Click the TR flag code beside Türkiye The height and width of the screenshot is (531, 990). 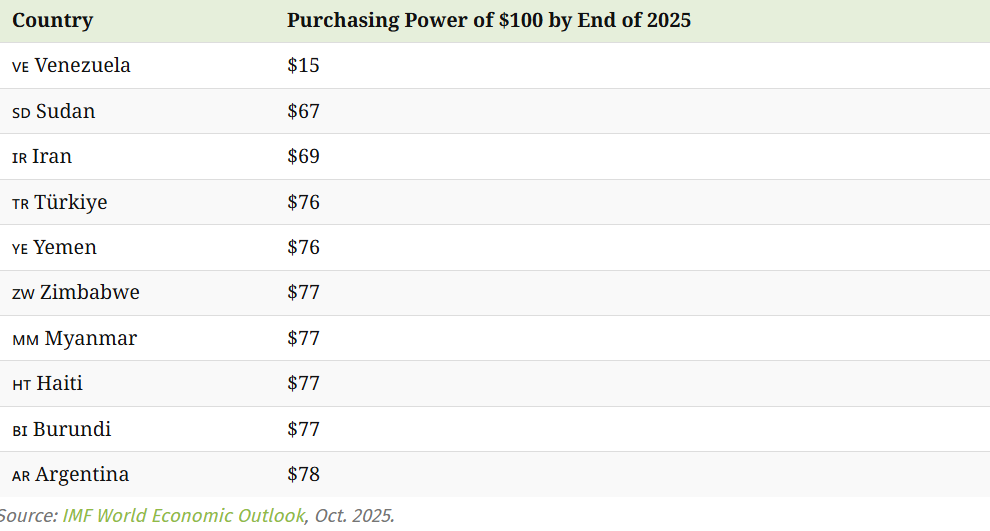click(x=20, y=204)
